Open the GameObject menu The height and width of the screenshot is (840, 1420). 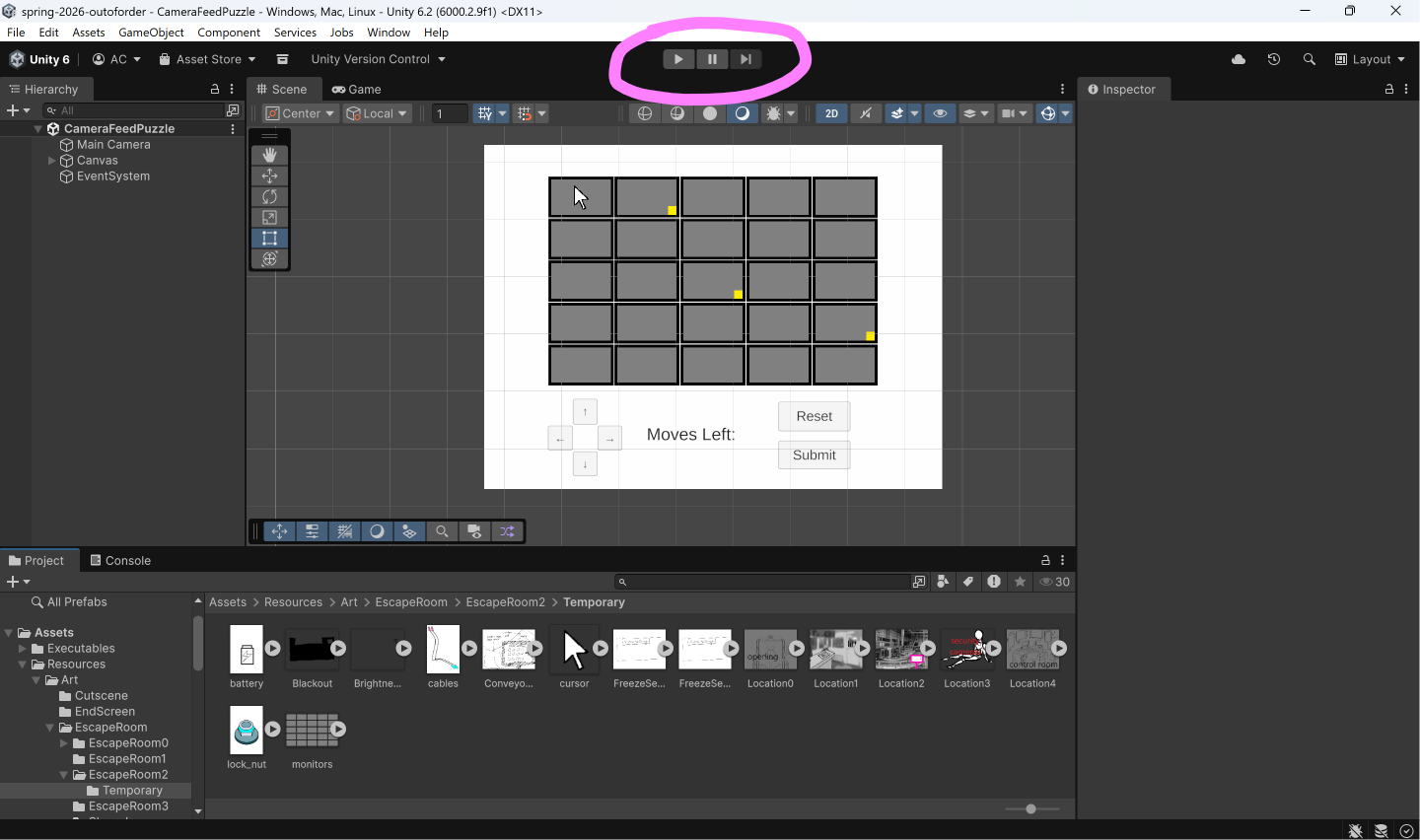point(151,33)
